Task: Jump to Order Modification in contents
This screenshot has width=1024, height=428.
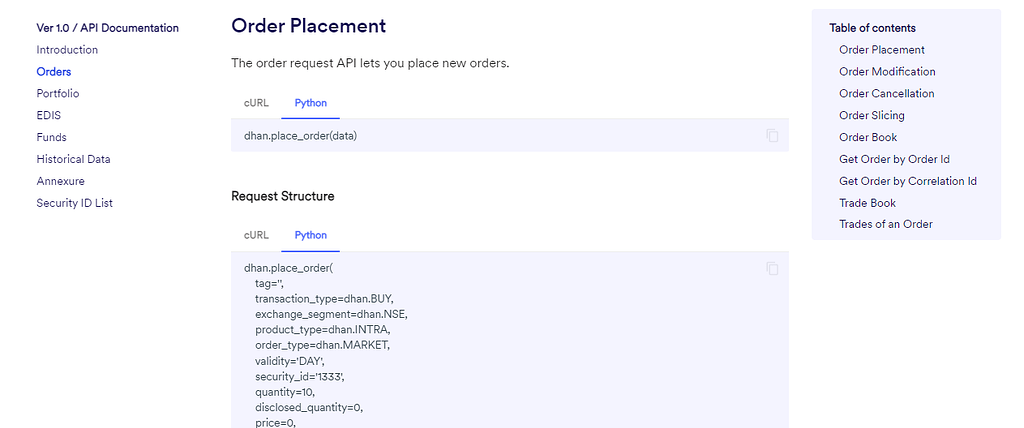Action: (x=887, y=72)
